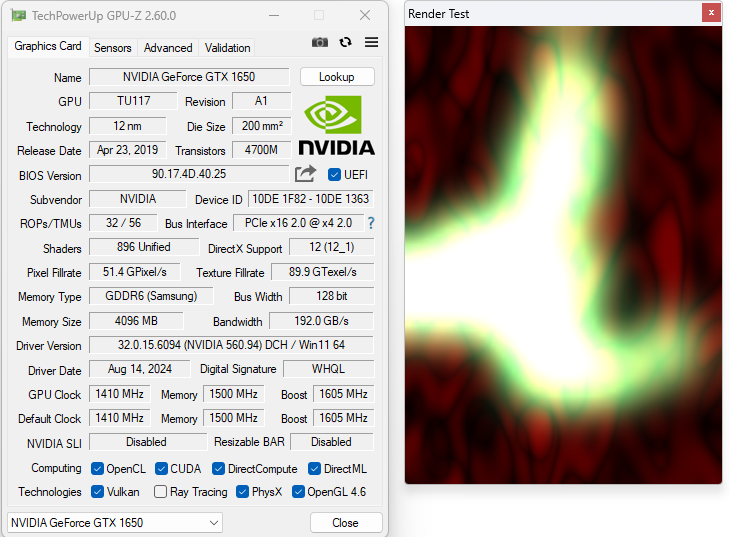
Task: Click the Render Test title bar
Action: 553,14
